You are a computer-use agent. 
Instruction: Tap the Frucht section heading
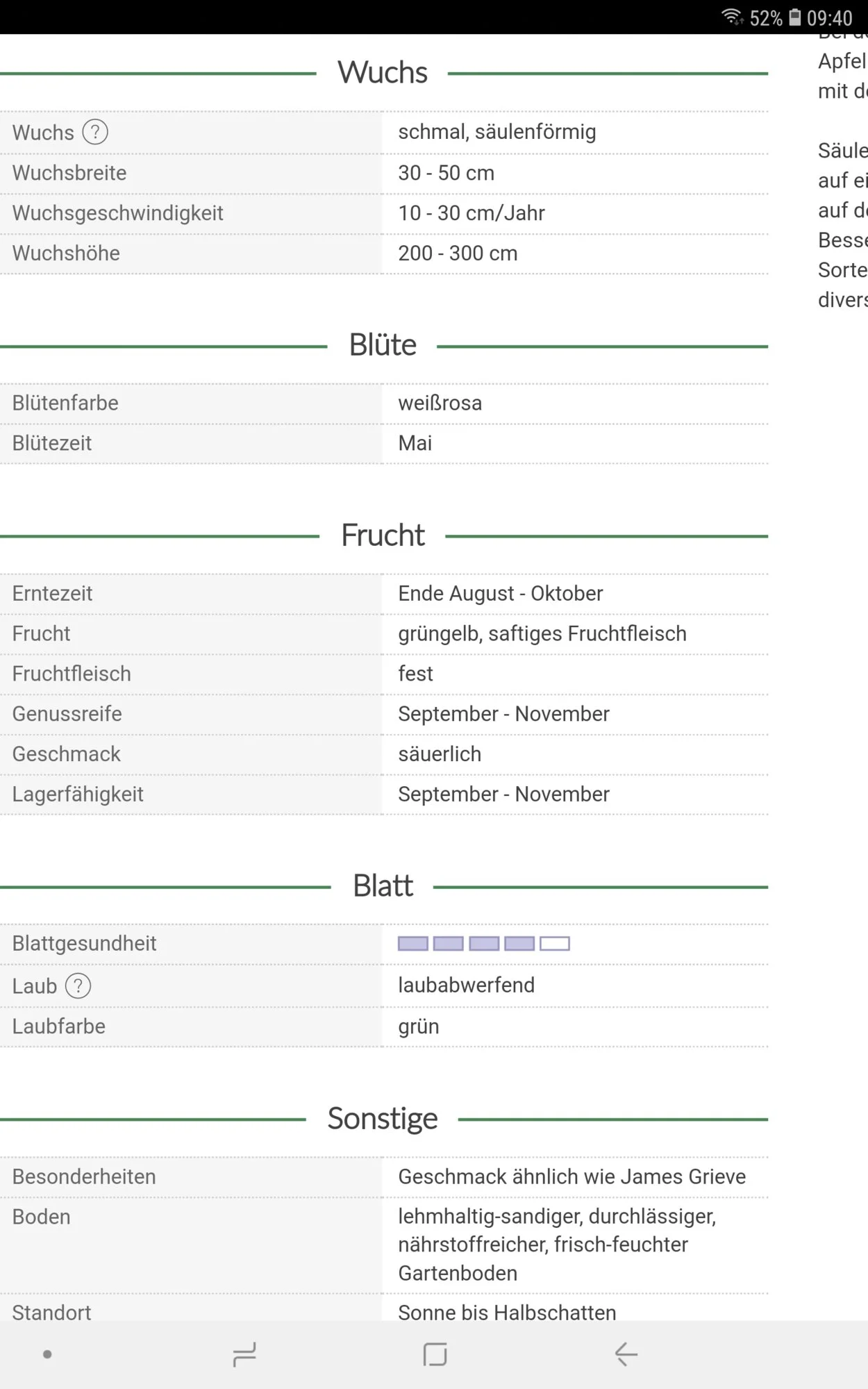point(383,535)
